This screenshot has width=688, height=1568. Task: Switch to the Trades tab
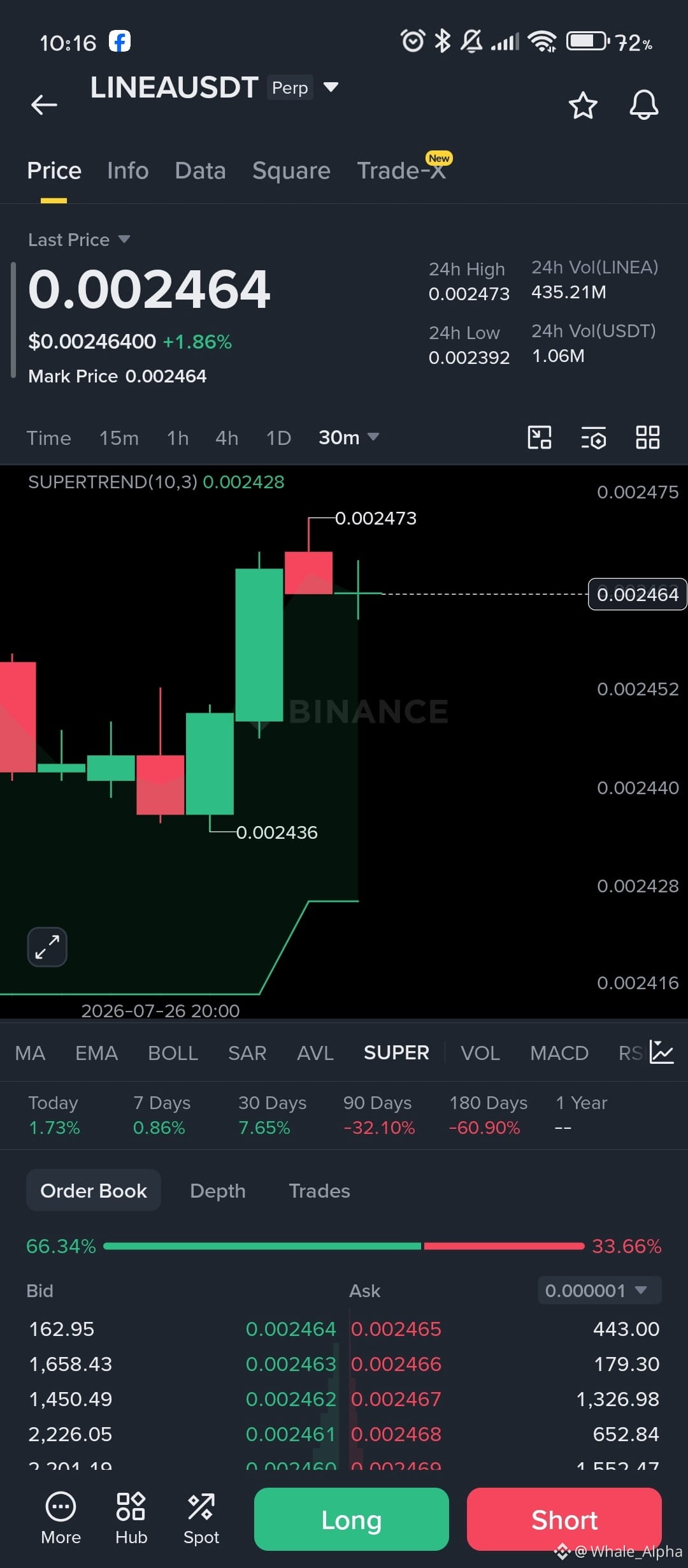coord(320,1191)
